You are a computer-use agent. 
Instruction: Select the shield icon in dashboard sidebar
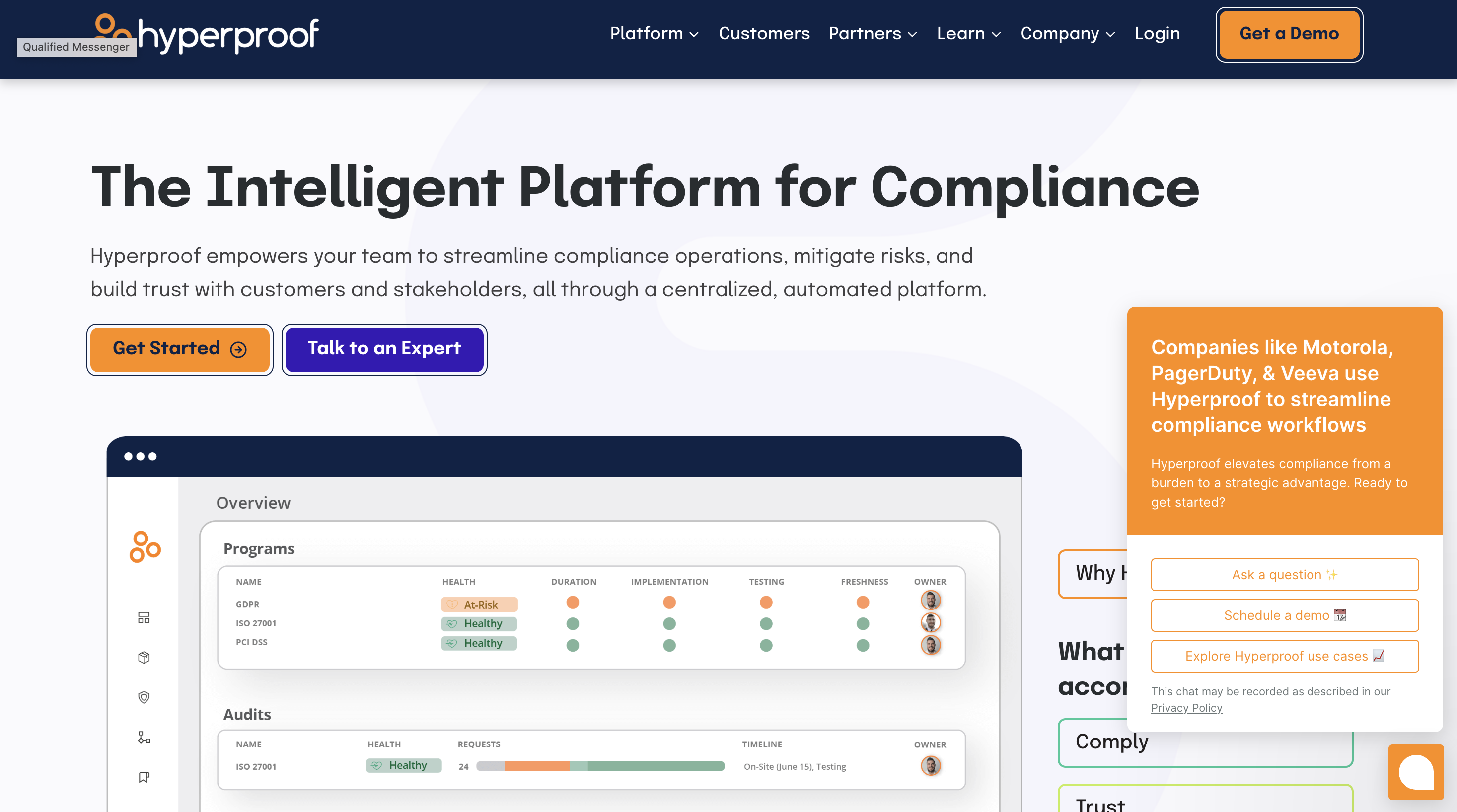tap(144, 697)
